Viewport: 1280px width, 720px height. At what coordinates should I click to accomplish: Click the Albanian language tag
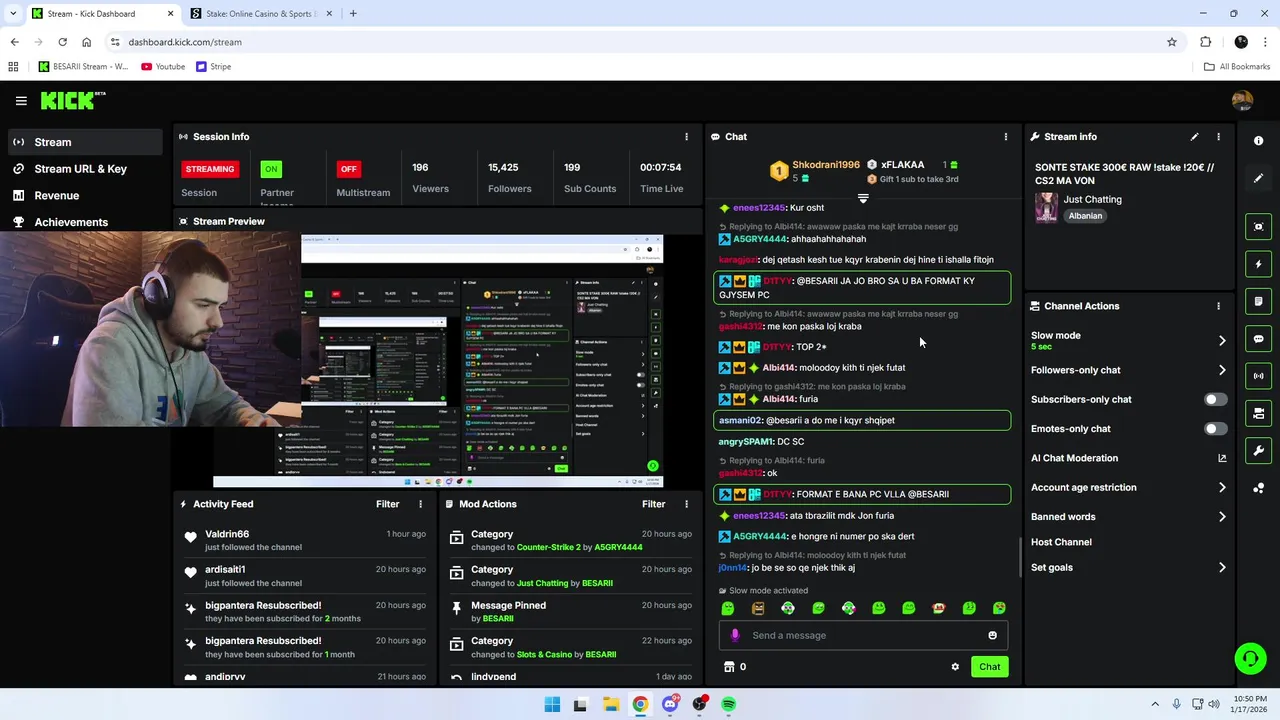coord(1085,216)
